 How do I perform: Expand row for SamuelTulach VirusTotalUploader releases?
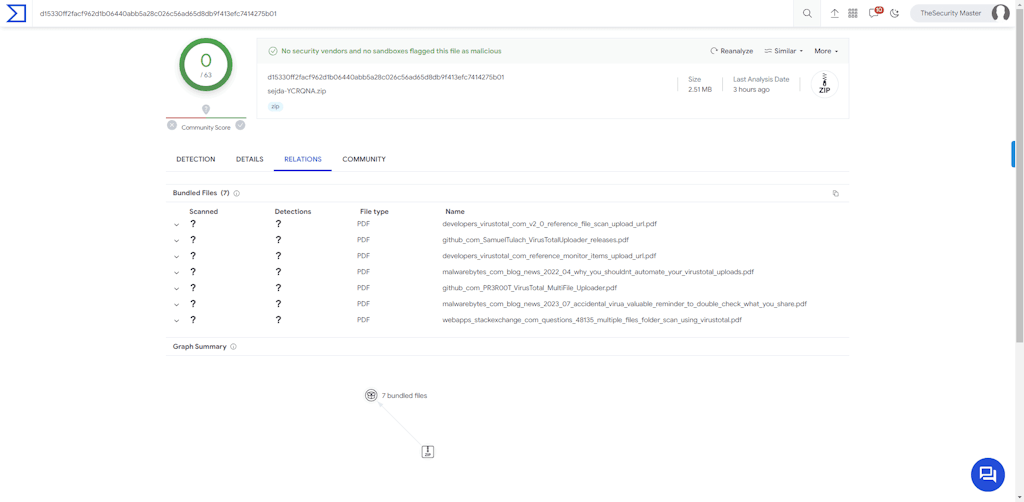(x=176, y=240)
